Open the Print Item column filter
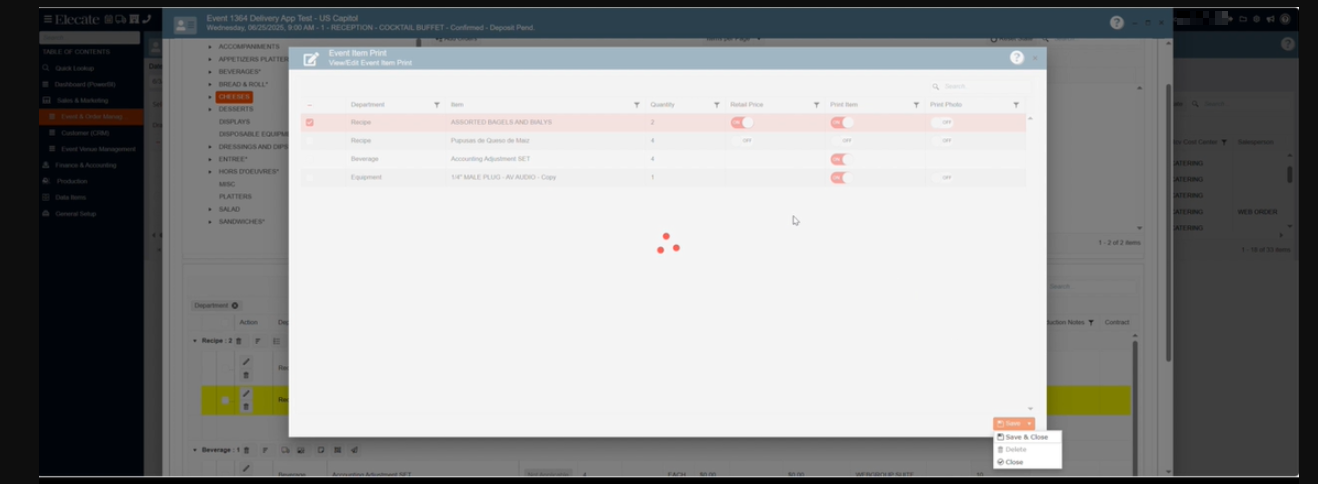Image resolution: width=1318 pixels, height=484 pixels. (916, 105)
